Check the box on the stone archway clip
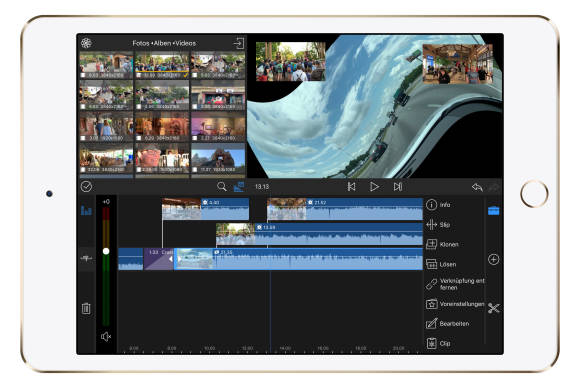This screenshot has width=580, height=388. coord(83,75)
